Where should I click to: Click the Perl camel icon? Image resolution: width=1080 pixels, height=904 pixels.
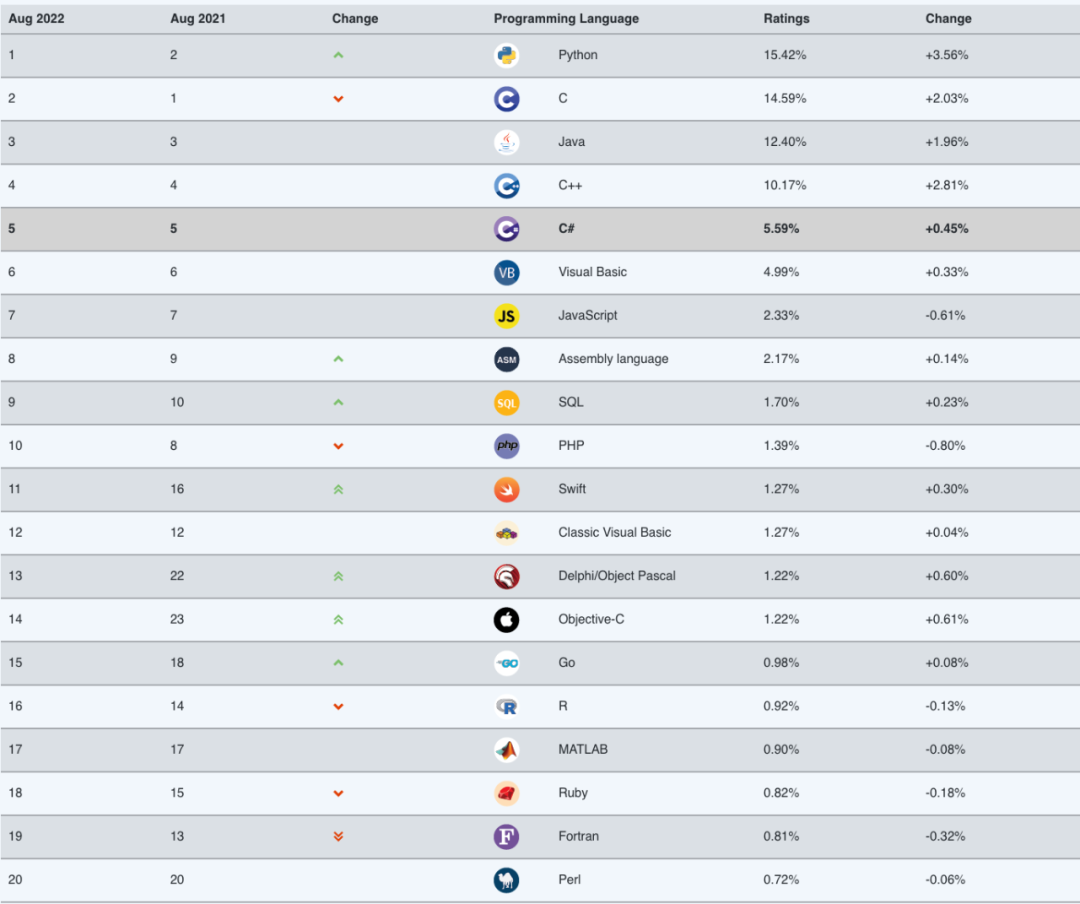506,880
